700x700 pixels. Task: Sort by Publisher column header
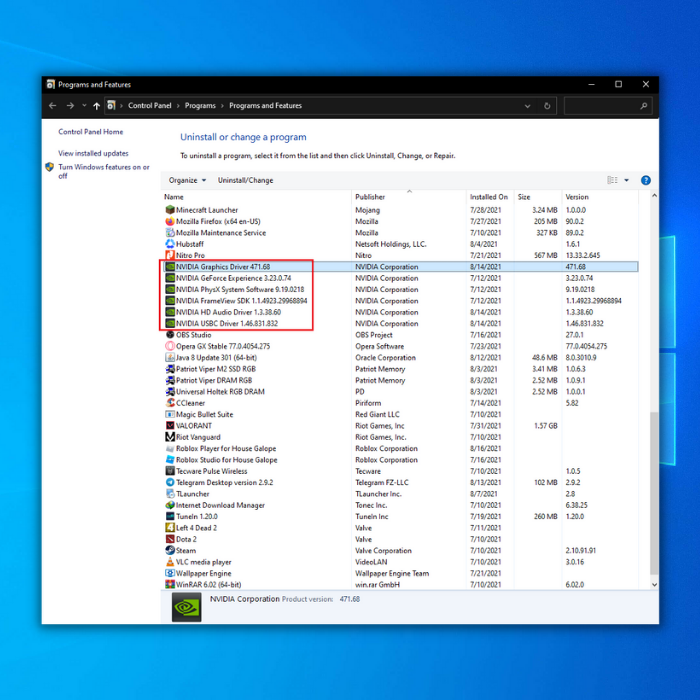tap(408, 197)
